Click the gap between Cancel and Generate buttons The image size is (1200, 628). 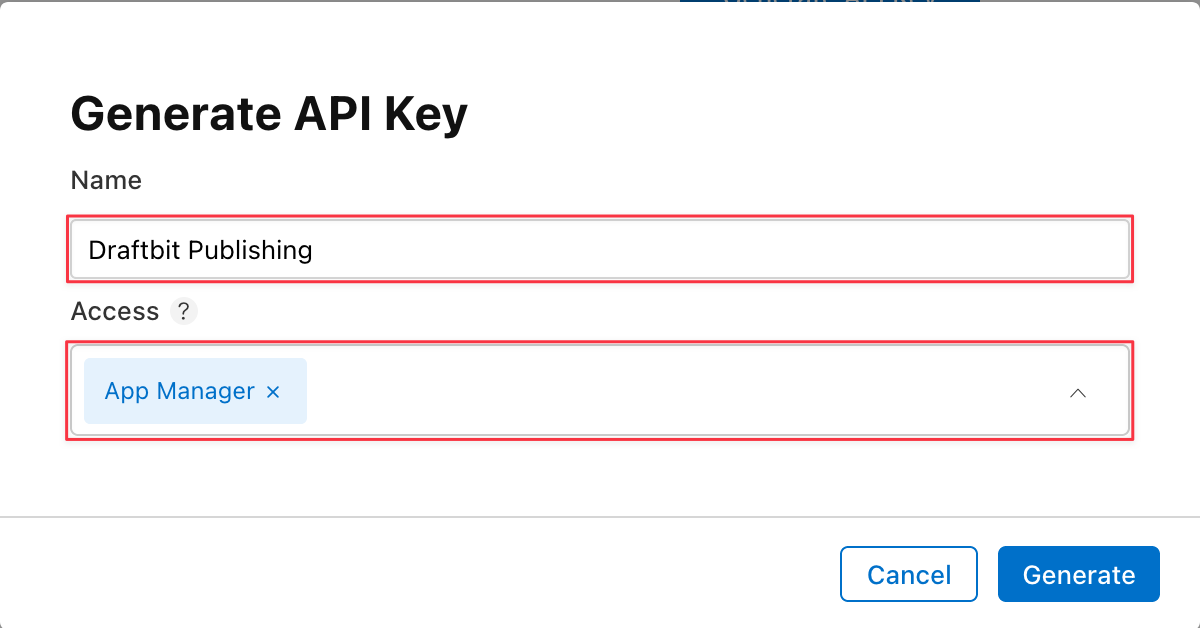click(988, 574)
